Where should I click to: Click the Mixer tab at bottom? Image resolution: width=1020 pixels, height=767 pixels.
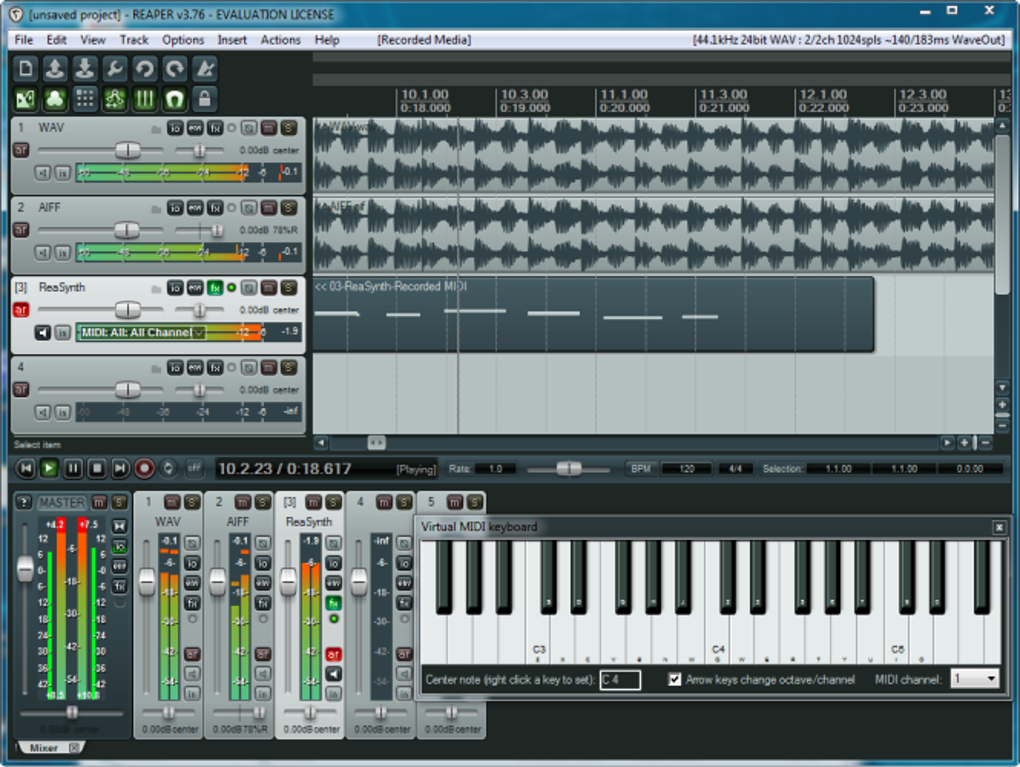(x=44, y=747)
